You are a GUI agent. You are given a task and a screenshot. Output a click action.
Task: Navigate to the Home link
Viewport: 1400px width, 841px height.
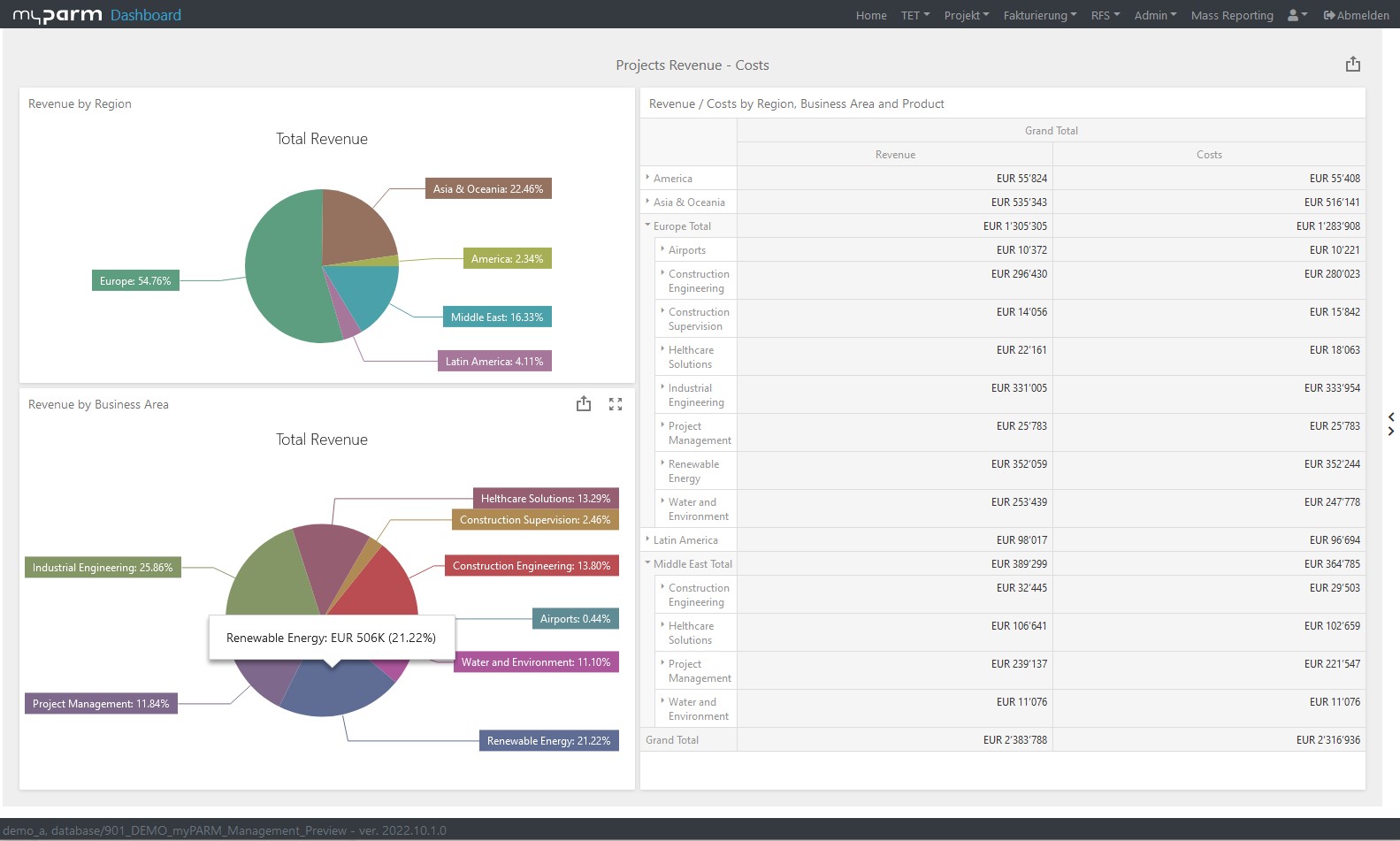[x=870, y=15]
